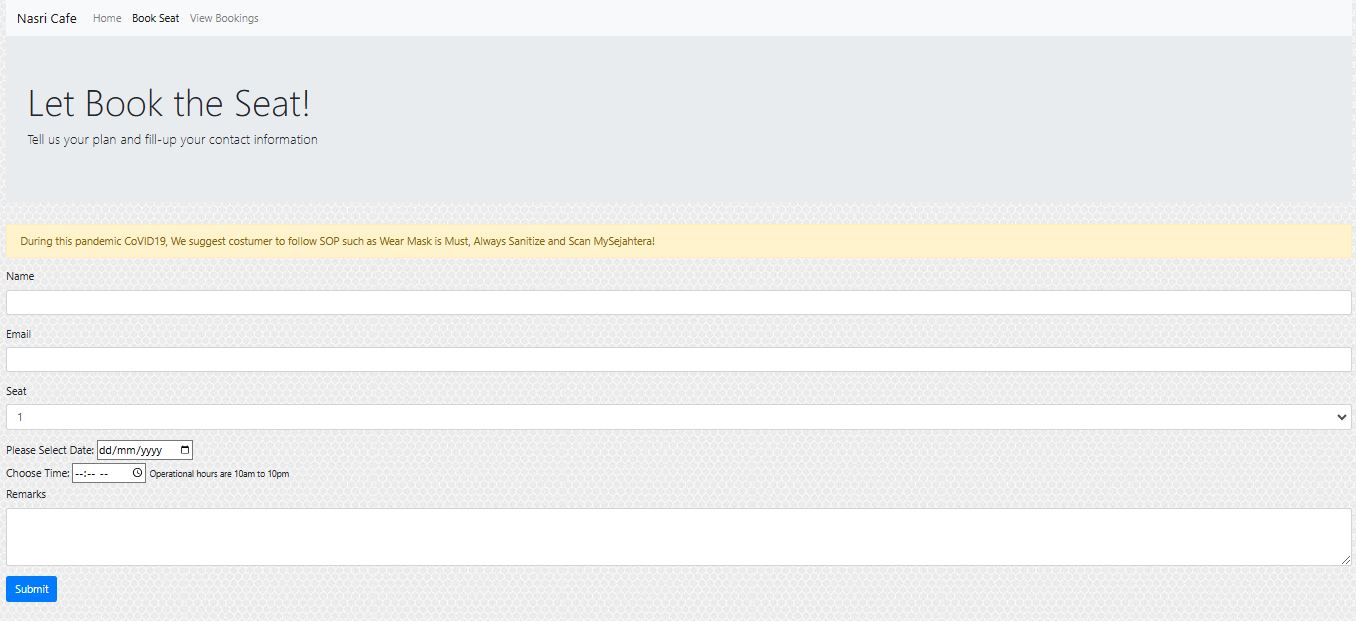The image size is (1356, 621).
Task: Click inside the Remarks text area
Action: click(x=678, y=537)
